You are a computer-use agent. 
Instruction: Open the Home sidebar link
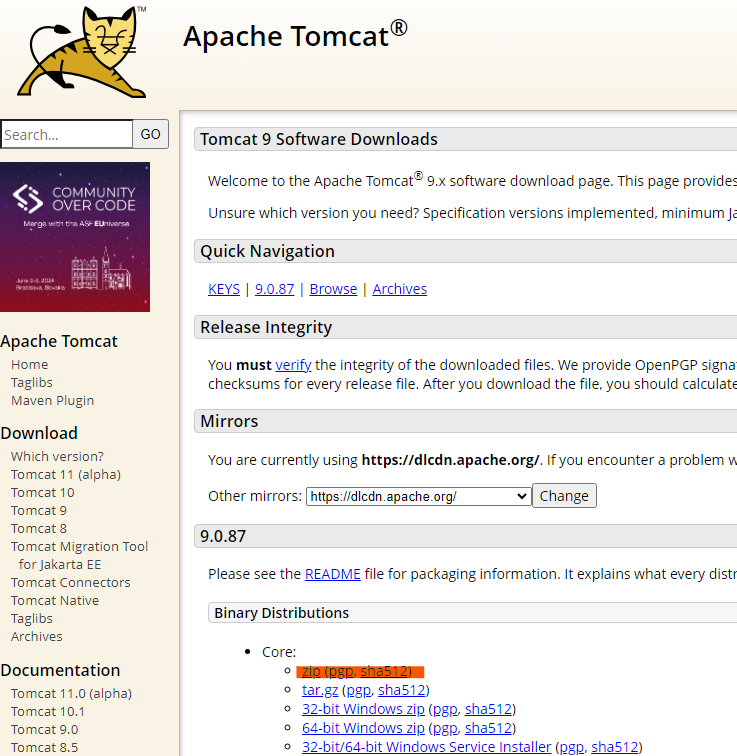click(x=29, y=364)
